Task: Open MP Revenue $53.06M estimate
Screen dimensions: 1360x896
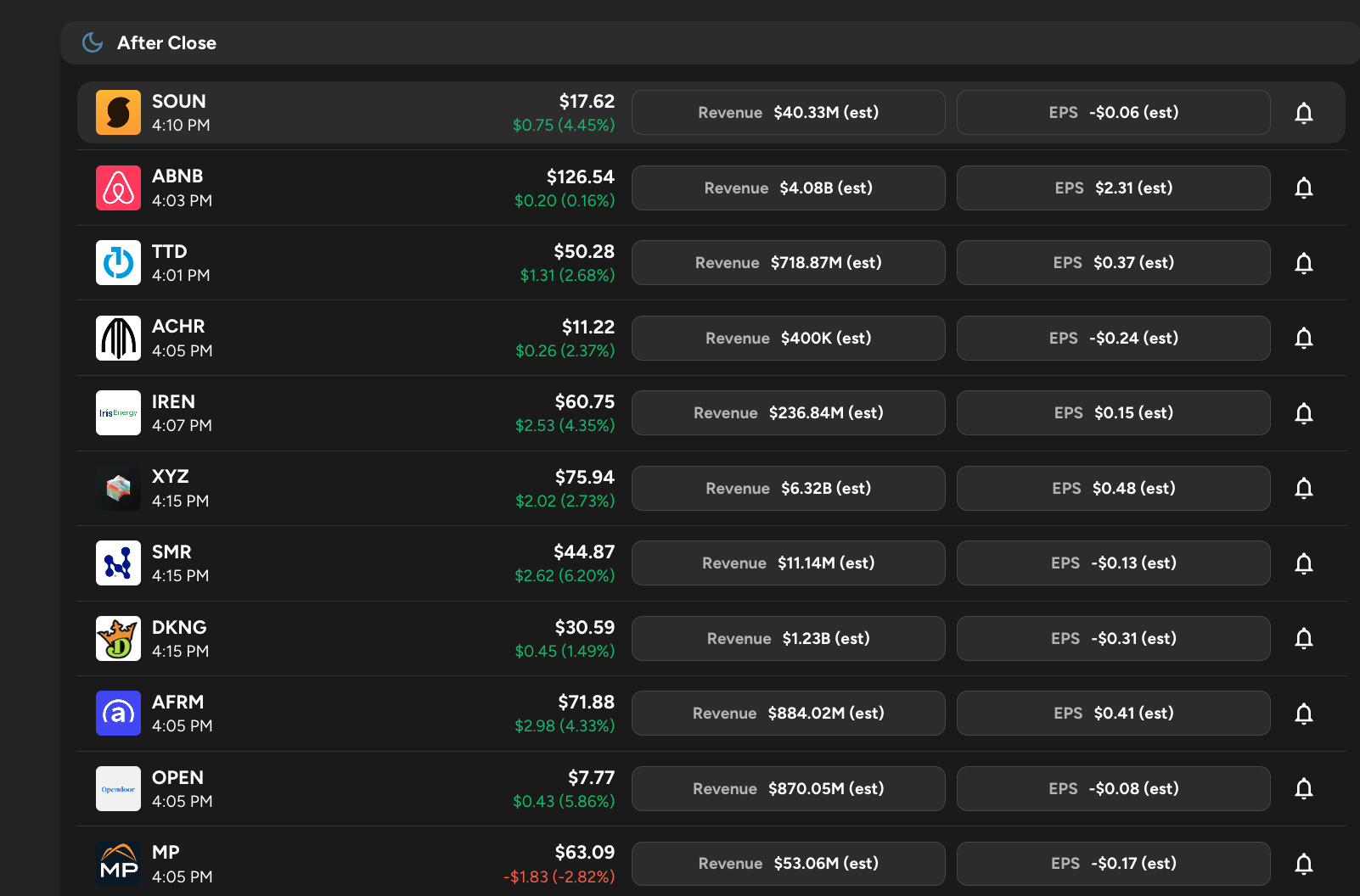Action: (x=789, y=864)
